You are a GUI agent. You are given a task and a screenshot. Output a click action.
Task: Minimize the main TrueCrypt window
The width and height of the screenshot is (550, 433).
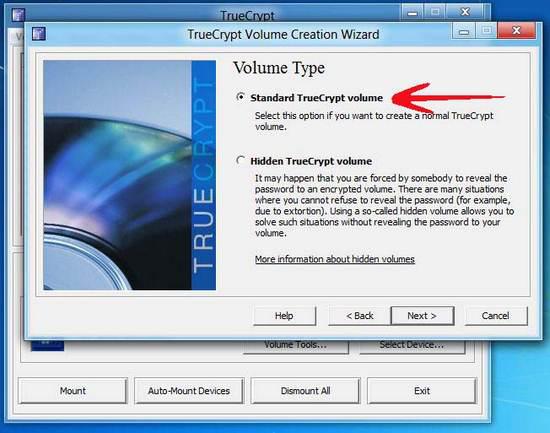[412, 12]
